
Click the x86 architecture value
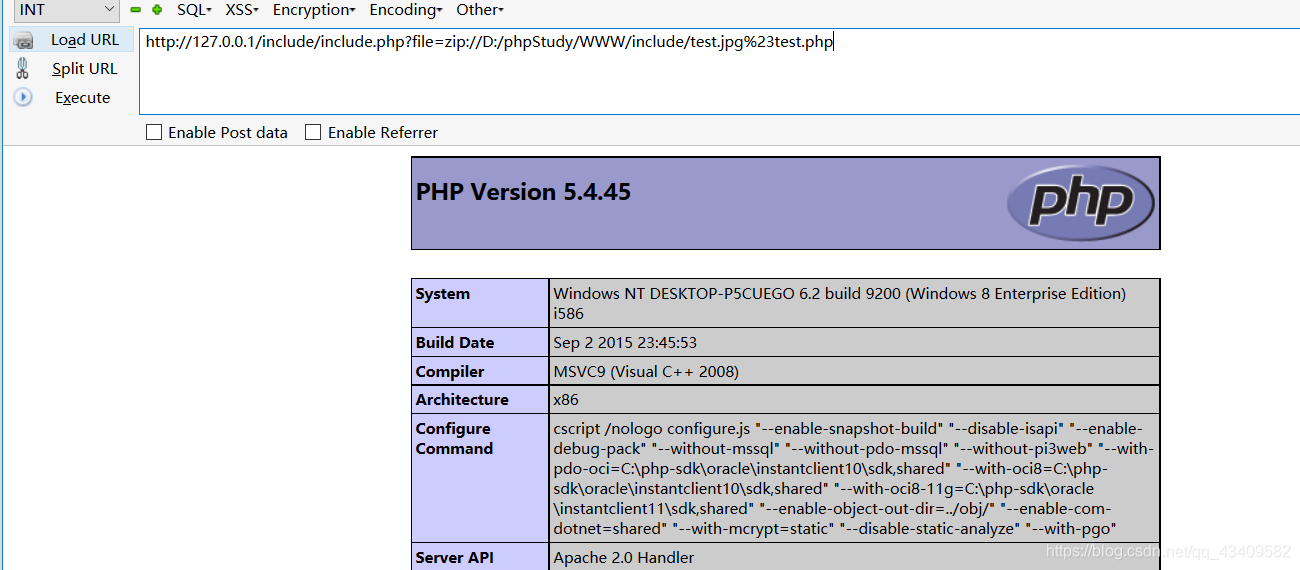coord(566,400)
